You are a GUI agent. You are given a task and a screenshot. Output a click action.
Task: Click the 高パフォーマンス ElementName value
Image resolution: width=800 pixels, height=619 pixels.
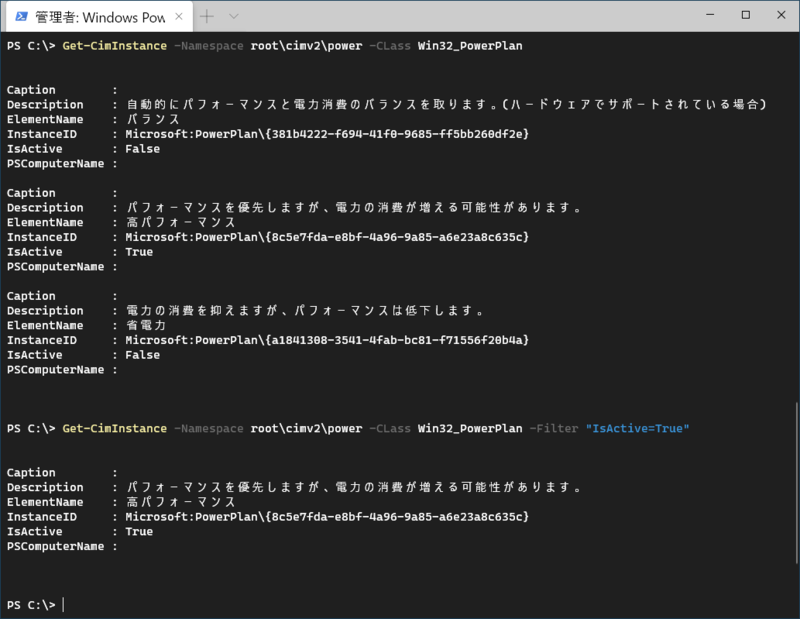coord(181,222)
